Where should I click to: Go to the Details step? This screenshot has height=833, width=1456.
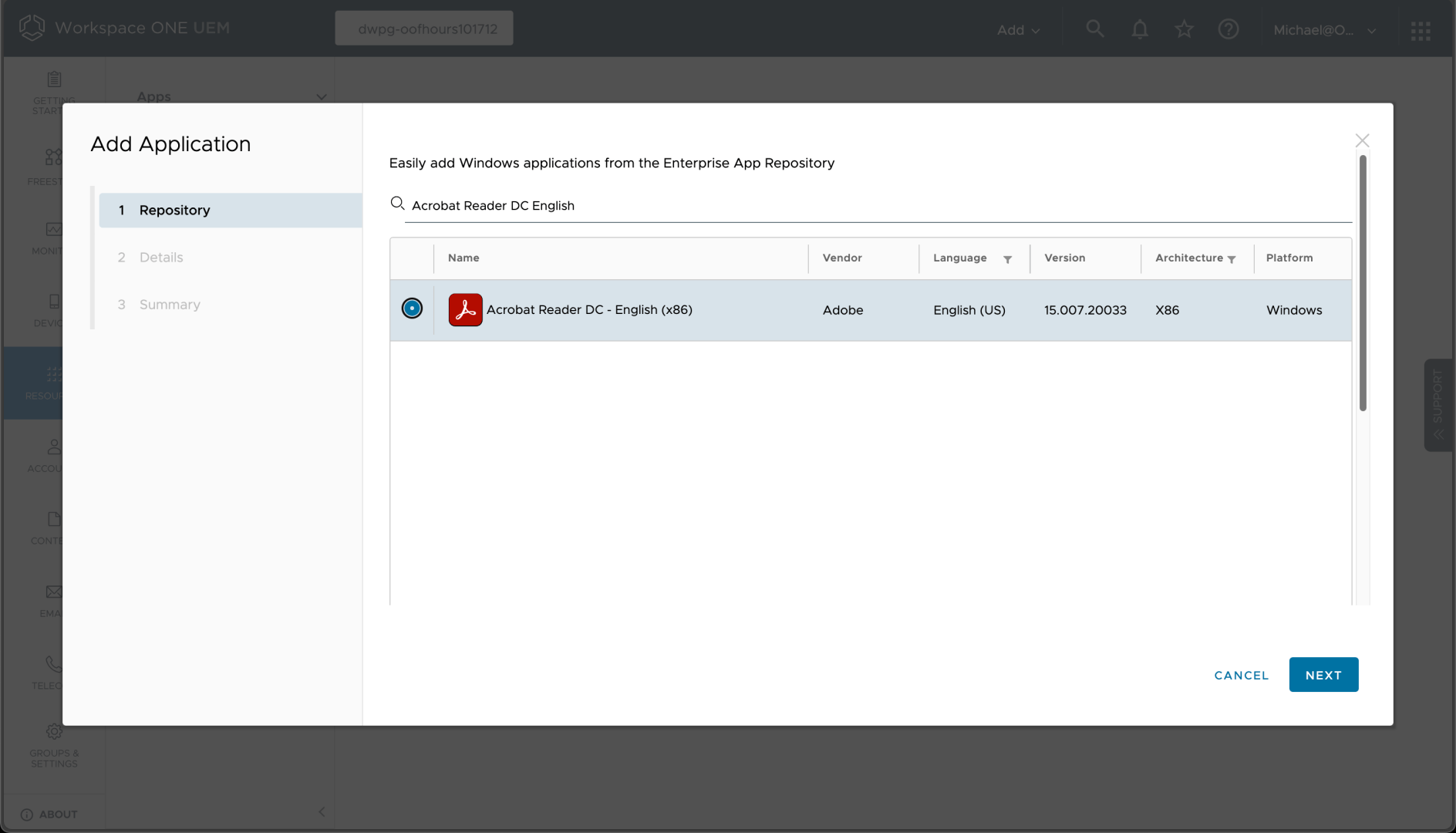pyautogui.click(x=161, y=257)
